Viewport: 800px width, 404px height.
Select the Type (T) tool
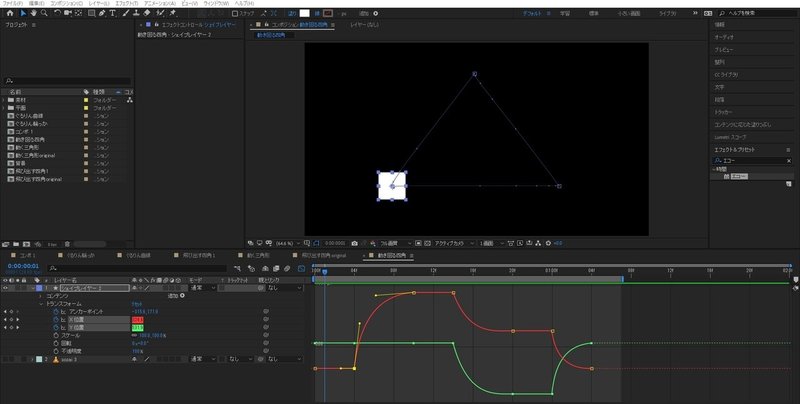click(113, 13)
